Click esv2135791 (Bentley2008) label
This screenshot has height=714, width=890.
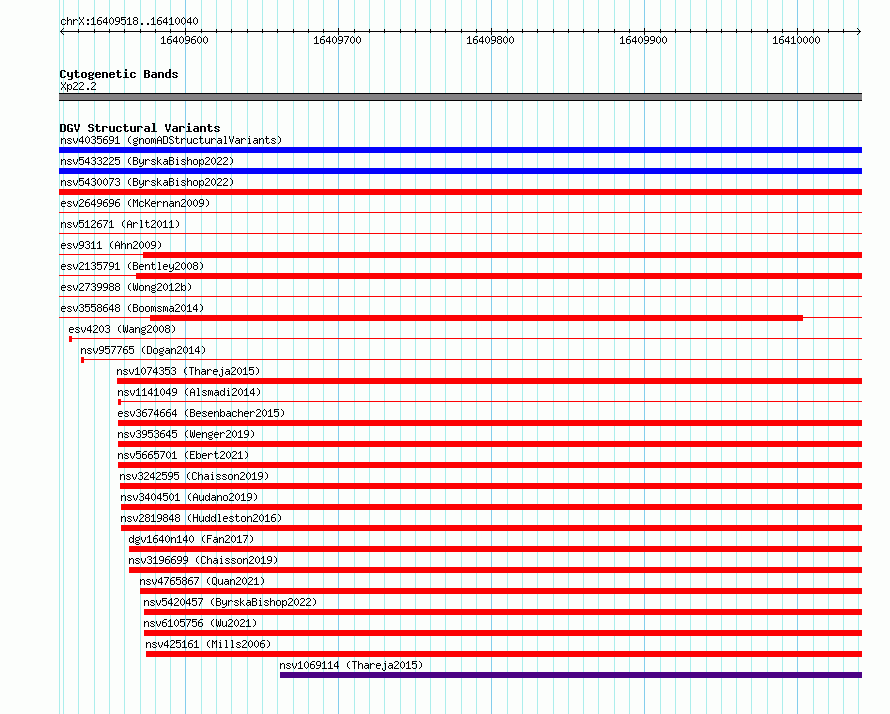(132, 266)
